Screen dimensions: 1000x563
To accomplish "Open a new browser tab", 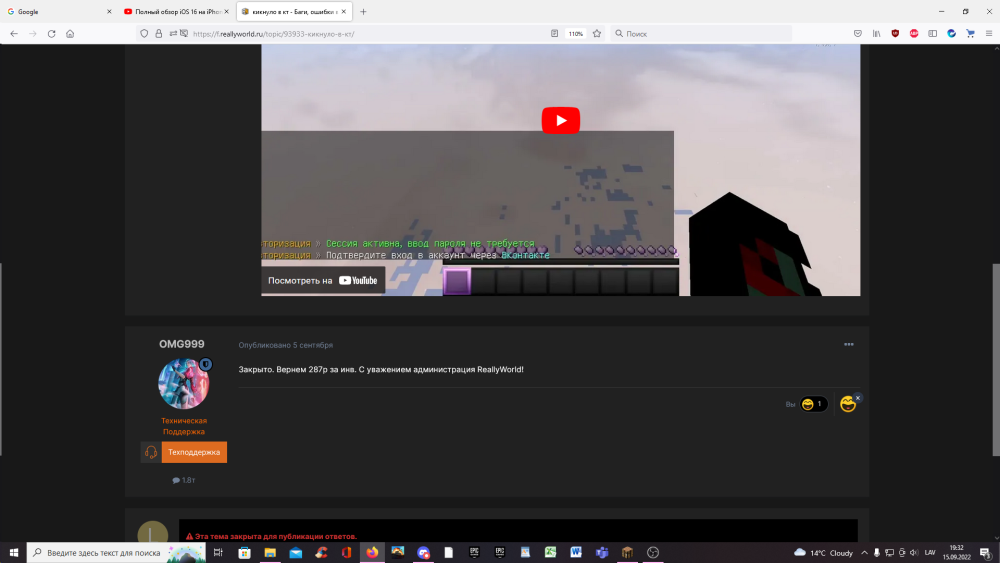I will click(364, 11).
